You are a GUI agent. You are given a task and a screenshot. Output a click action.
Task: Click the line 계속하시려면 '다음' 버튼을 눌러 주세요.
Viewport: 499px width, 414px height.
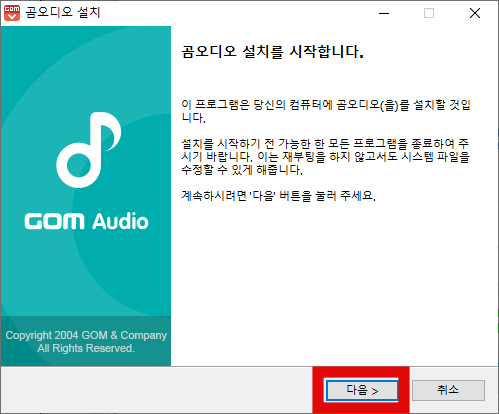point(278,195)
